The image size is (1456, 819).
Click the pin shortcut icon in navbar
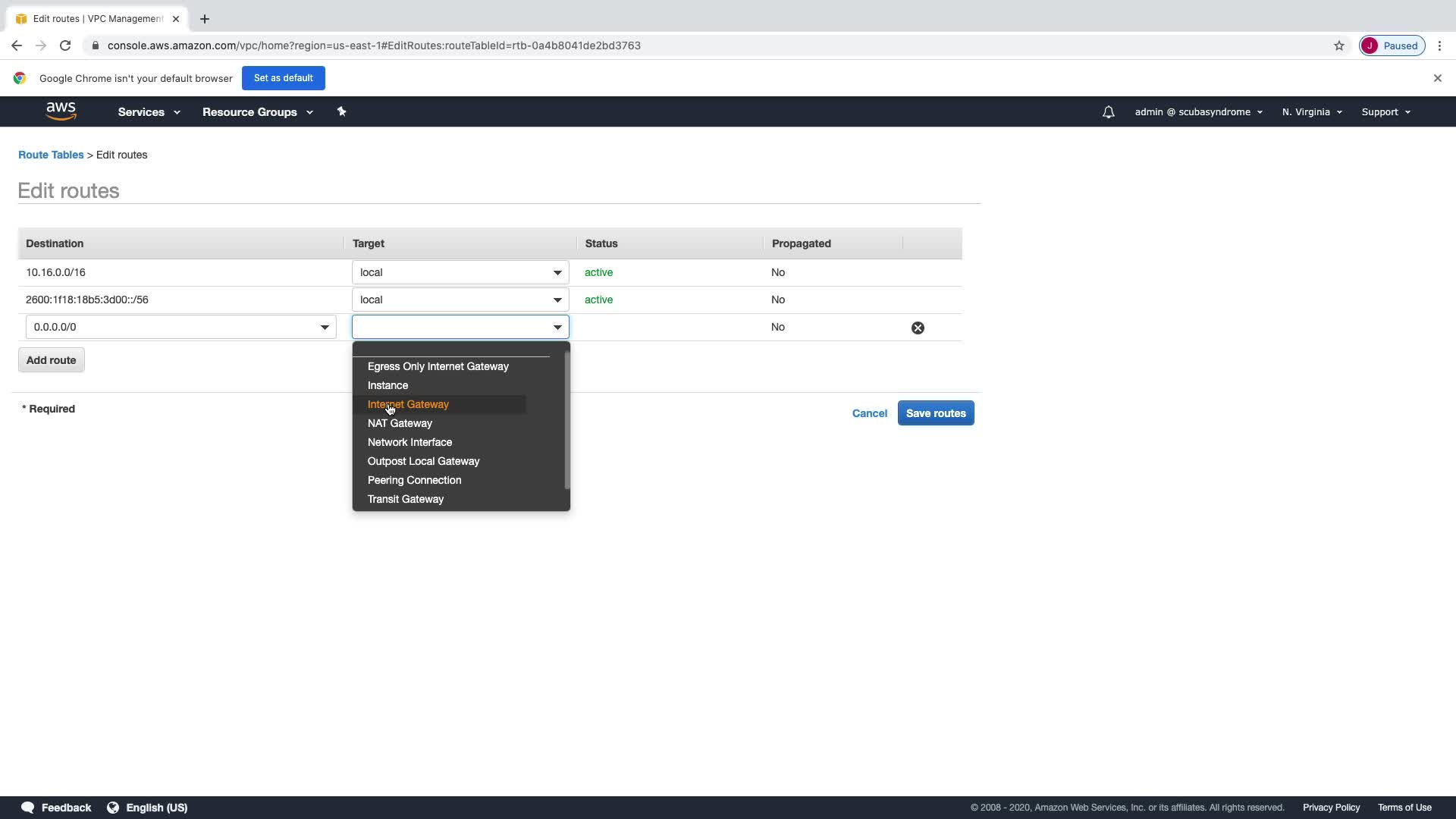tap(341, 111)
